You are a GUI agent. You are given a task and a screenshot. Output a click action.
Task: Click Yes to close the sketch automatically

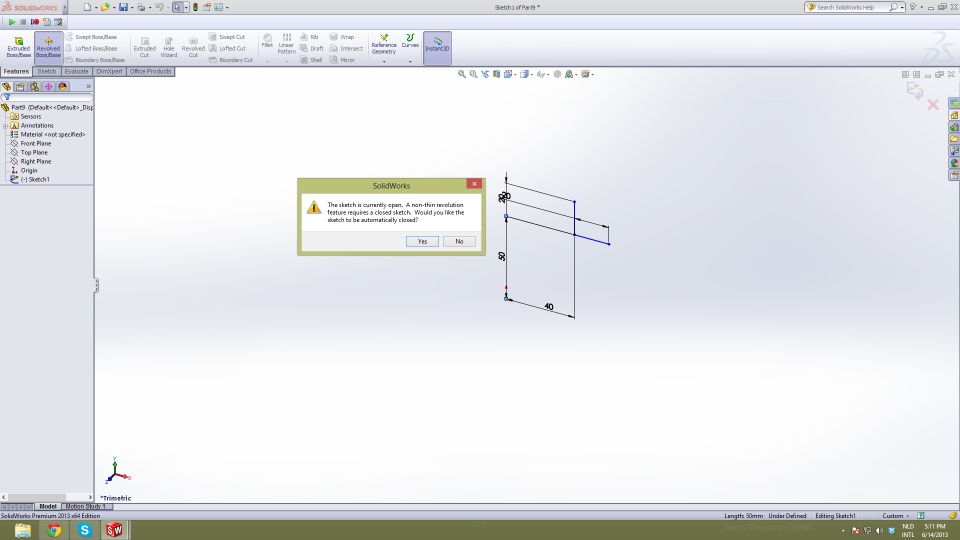tap(422, 241)
